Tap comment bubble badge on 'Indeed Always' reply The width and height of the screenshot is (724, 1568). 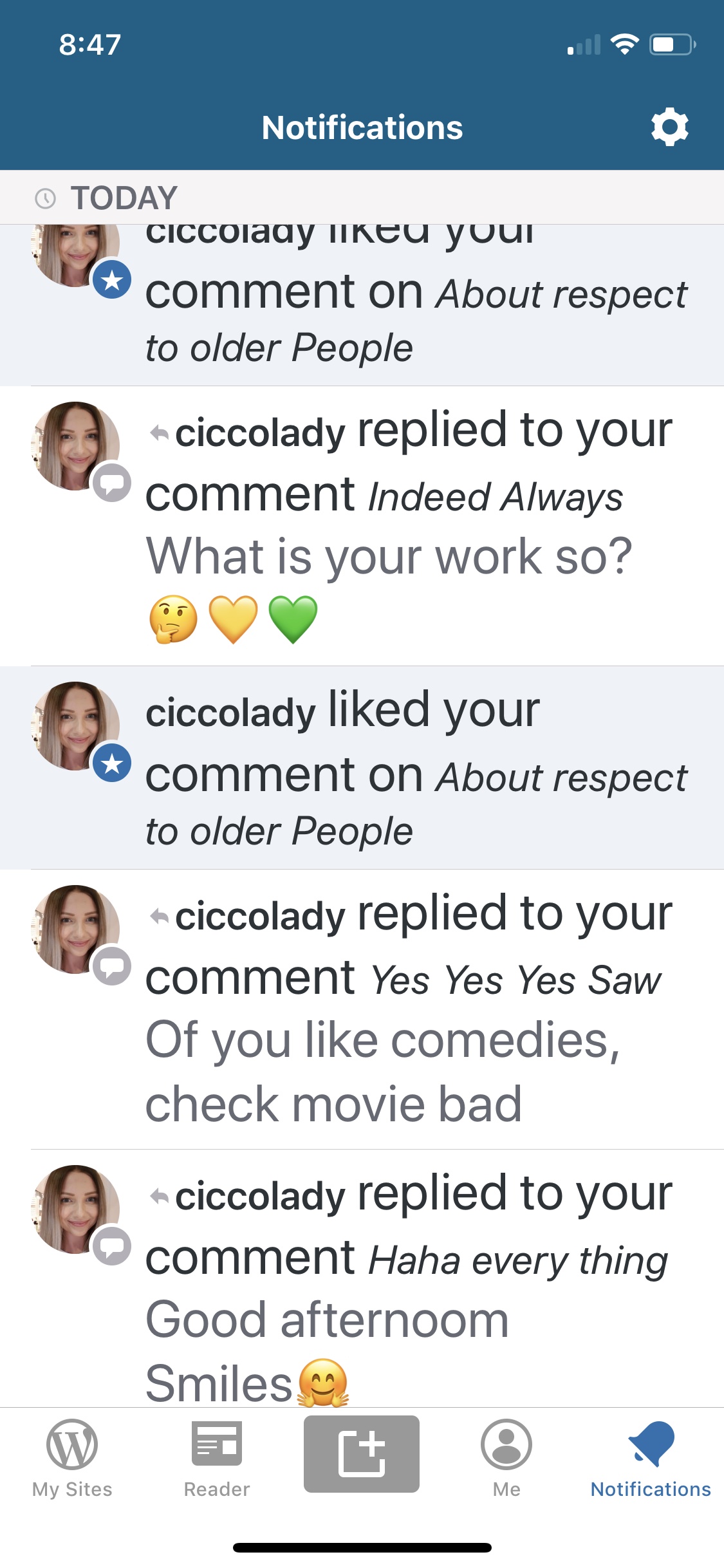(112, 483)
